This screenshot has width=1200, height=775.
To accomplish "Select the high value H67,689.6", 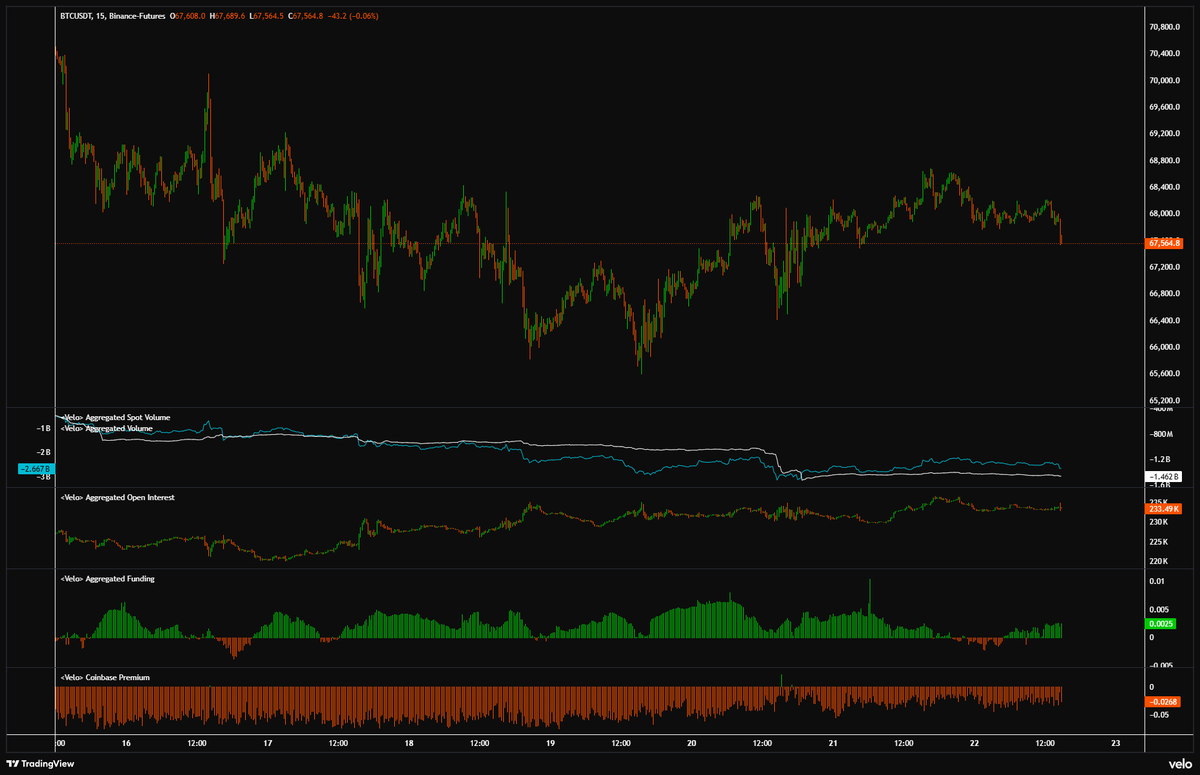I will point(228,17).
